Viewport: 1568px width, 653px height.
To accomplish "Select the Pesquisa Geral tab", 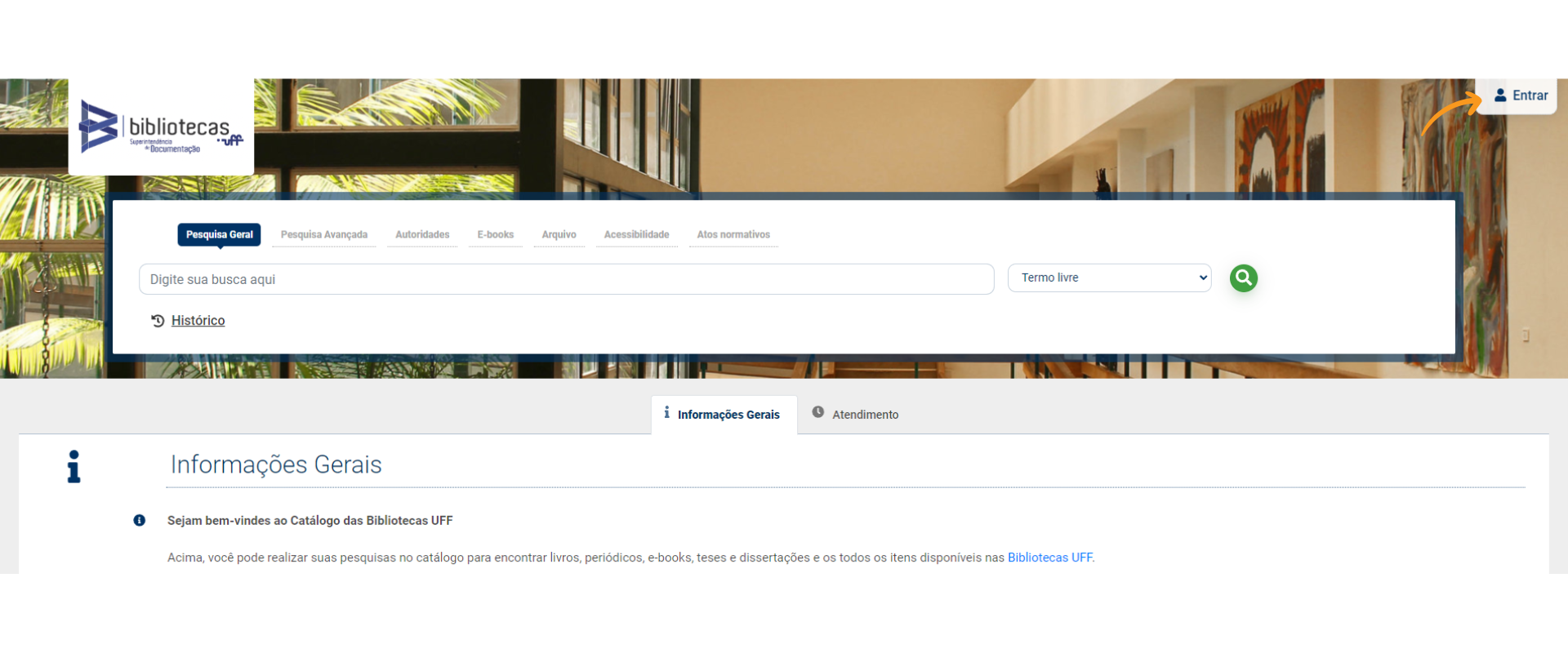I will tap(219, 235).
